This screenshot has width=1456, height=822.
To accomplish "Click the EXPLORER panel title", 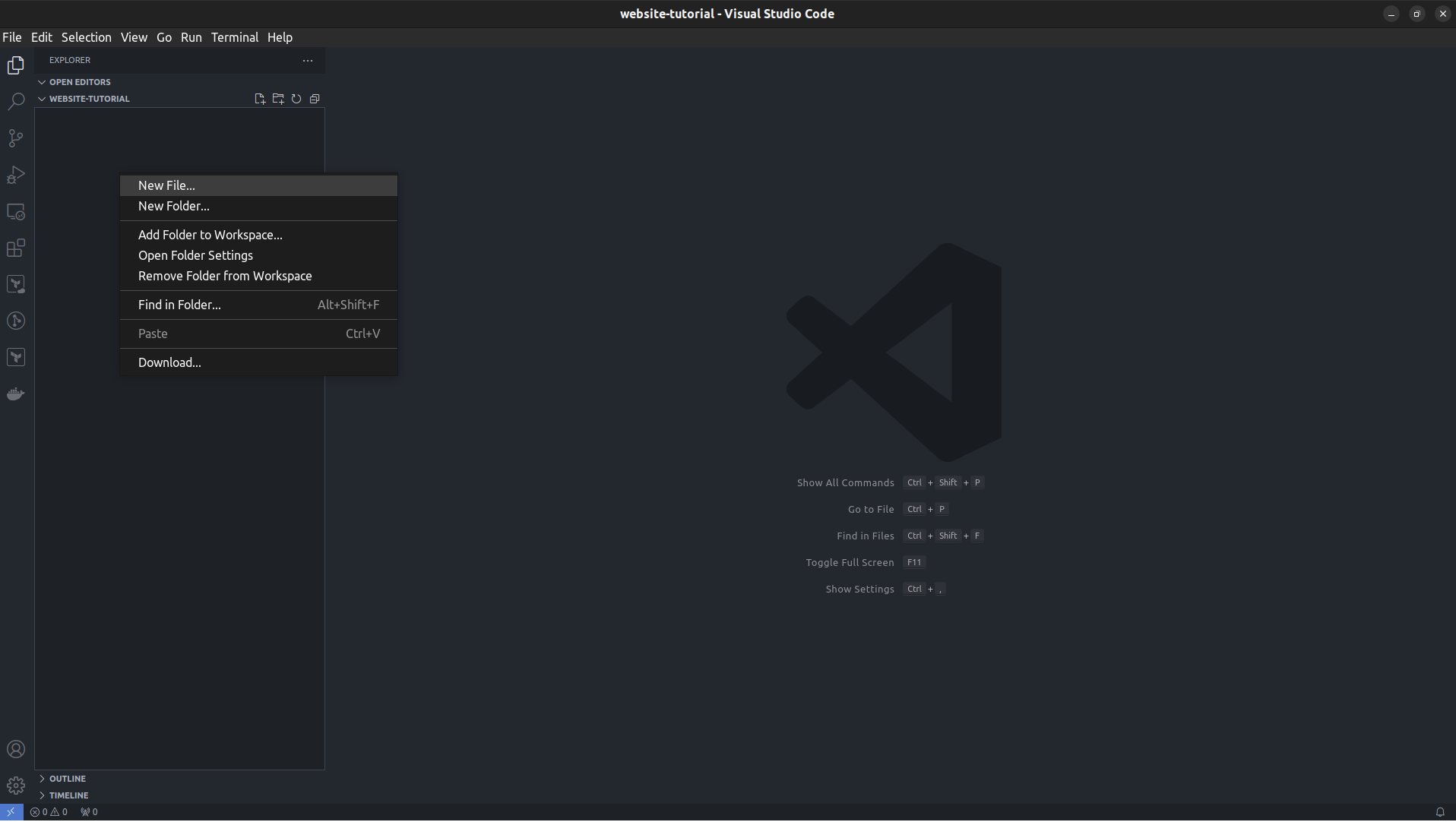I will [70, 60].
